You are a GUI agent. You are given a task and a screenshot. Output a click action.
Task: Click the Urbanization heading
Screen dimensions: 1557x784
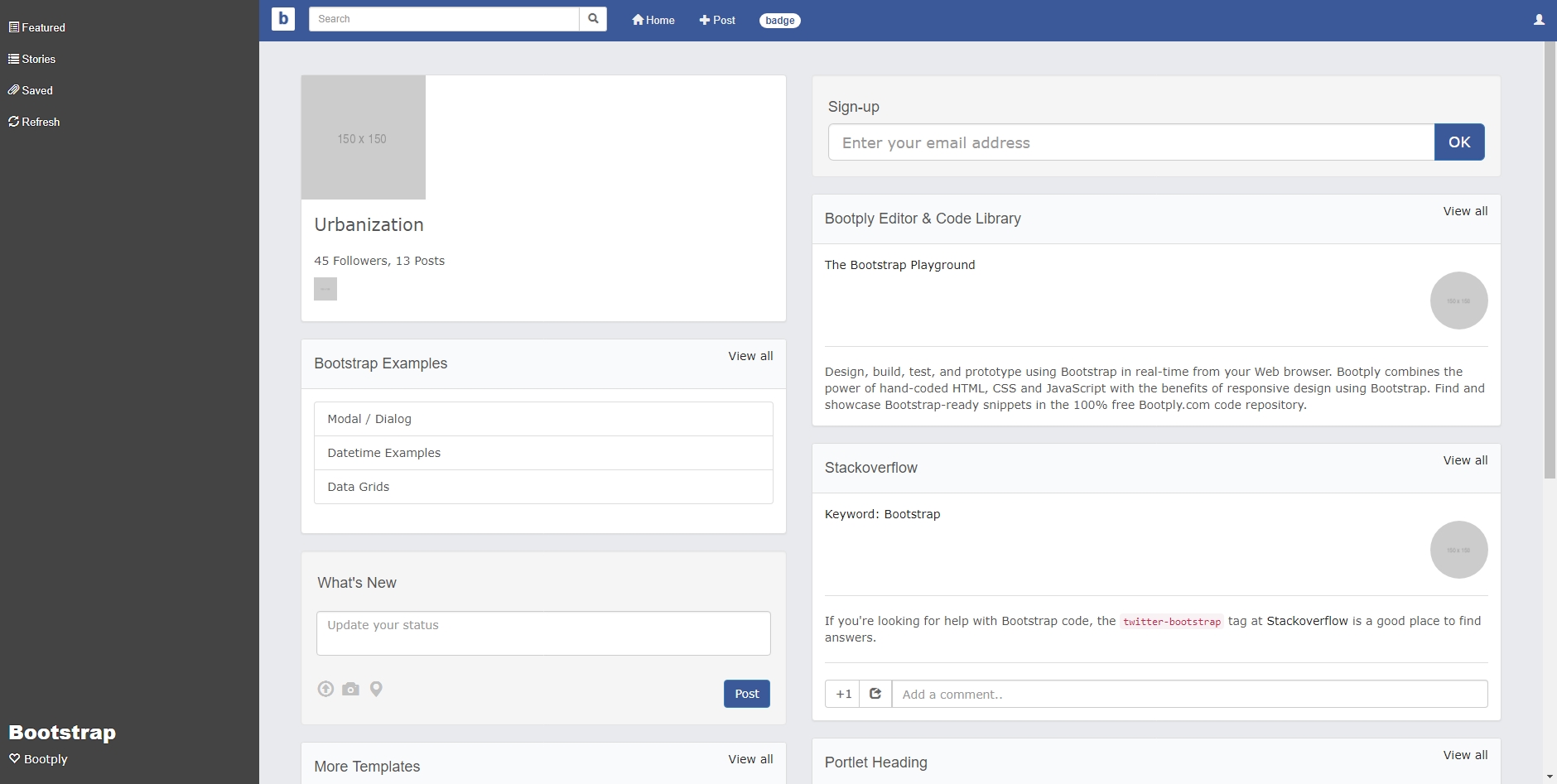point(369,225)
